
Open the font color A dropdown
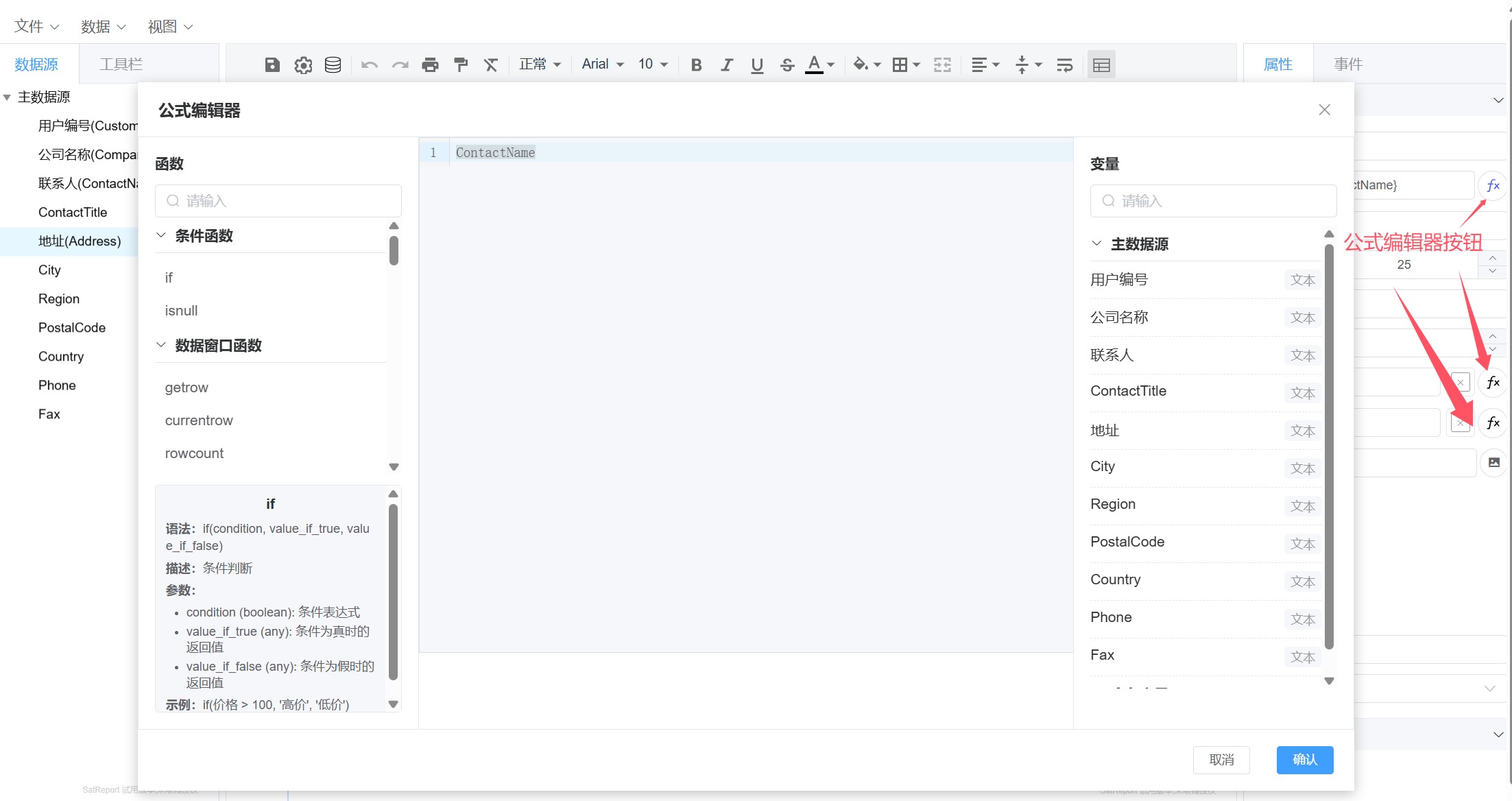[830, 64]
